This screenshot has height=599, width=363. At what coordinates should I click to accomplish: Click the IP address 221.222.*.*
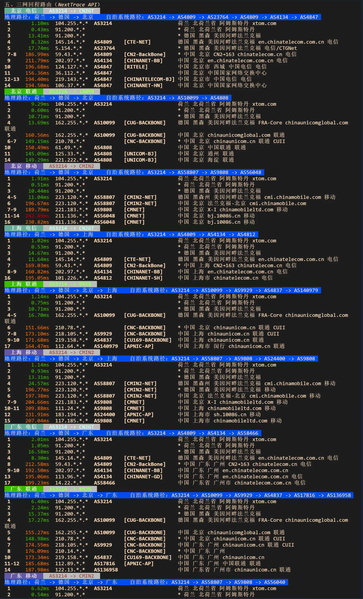[71, 160]
